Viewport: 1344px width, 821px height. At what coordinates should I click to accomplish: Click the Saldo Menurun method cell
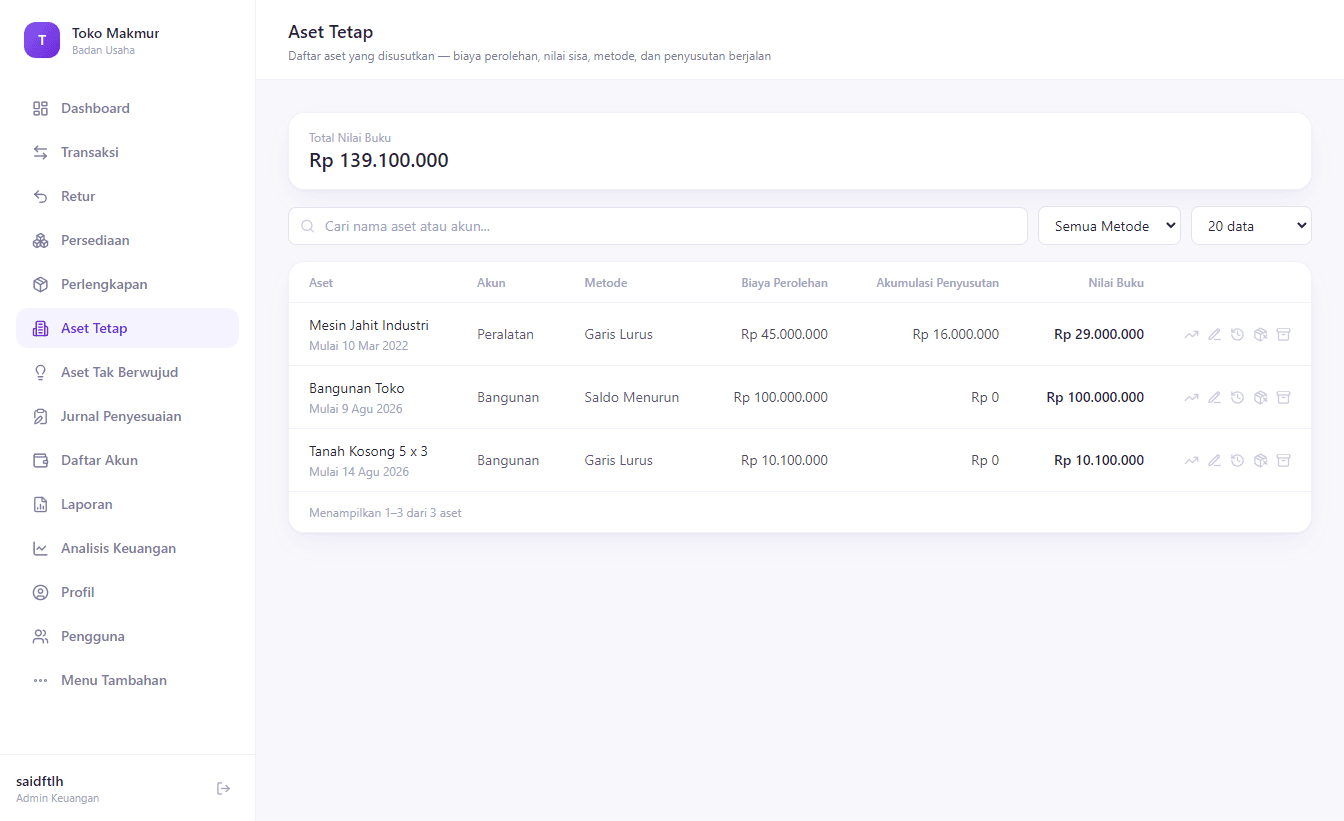point(632,397)
